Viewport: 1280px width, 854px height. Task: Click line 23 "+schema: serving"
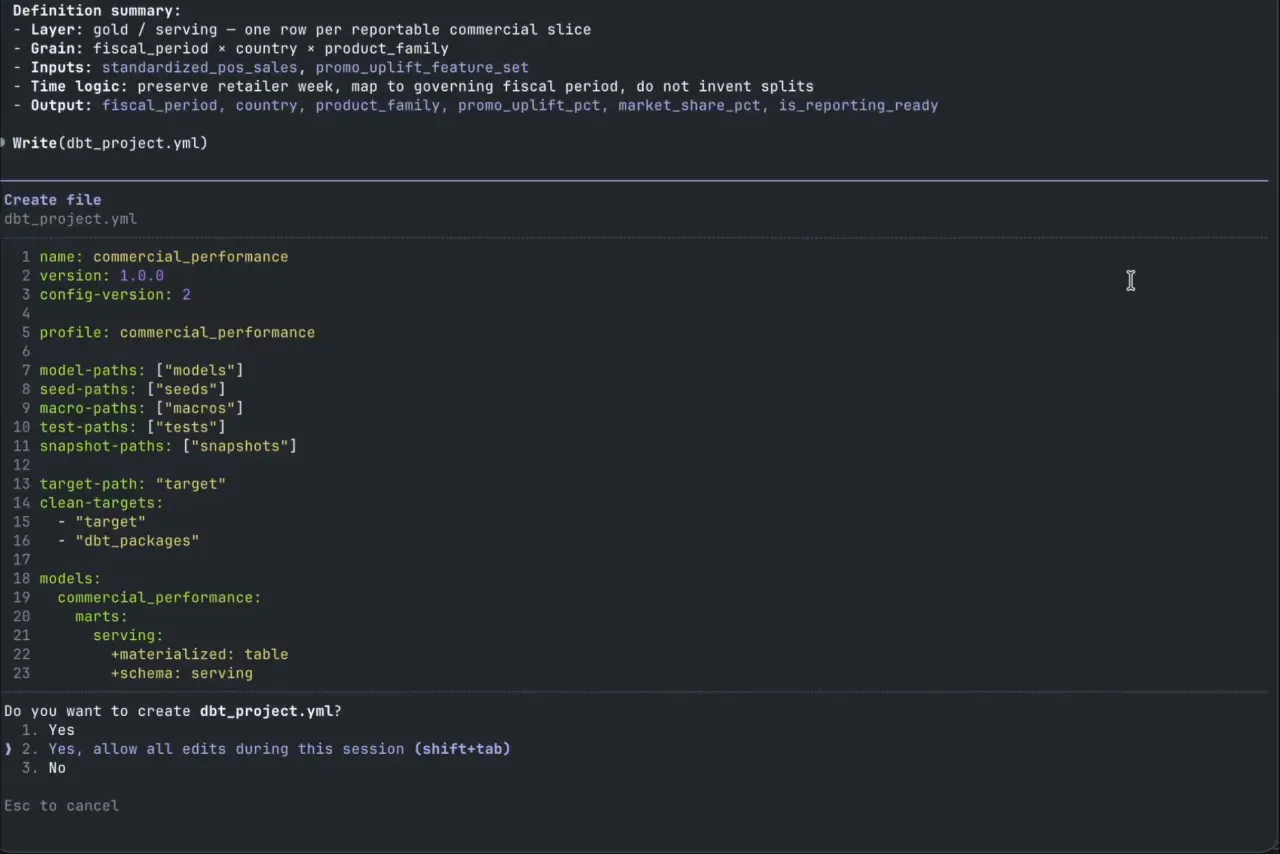[x=182, y=674]
